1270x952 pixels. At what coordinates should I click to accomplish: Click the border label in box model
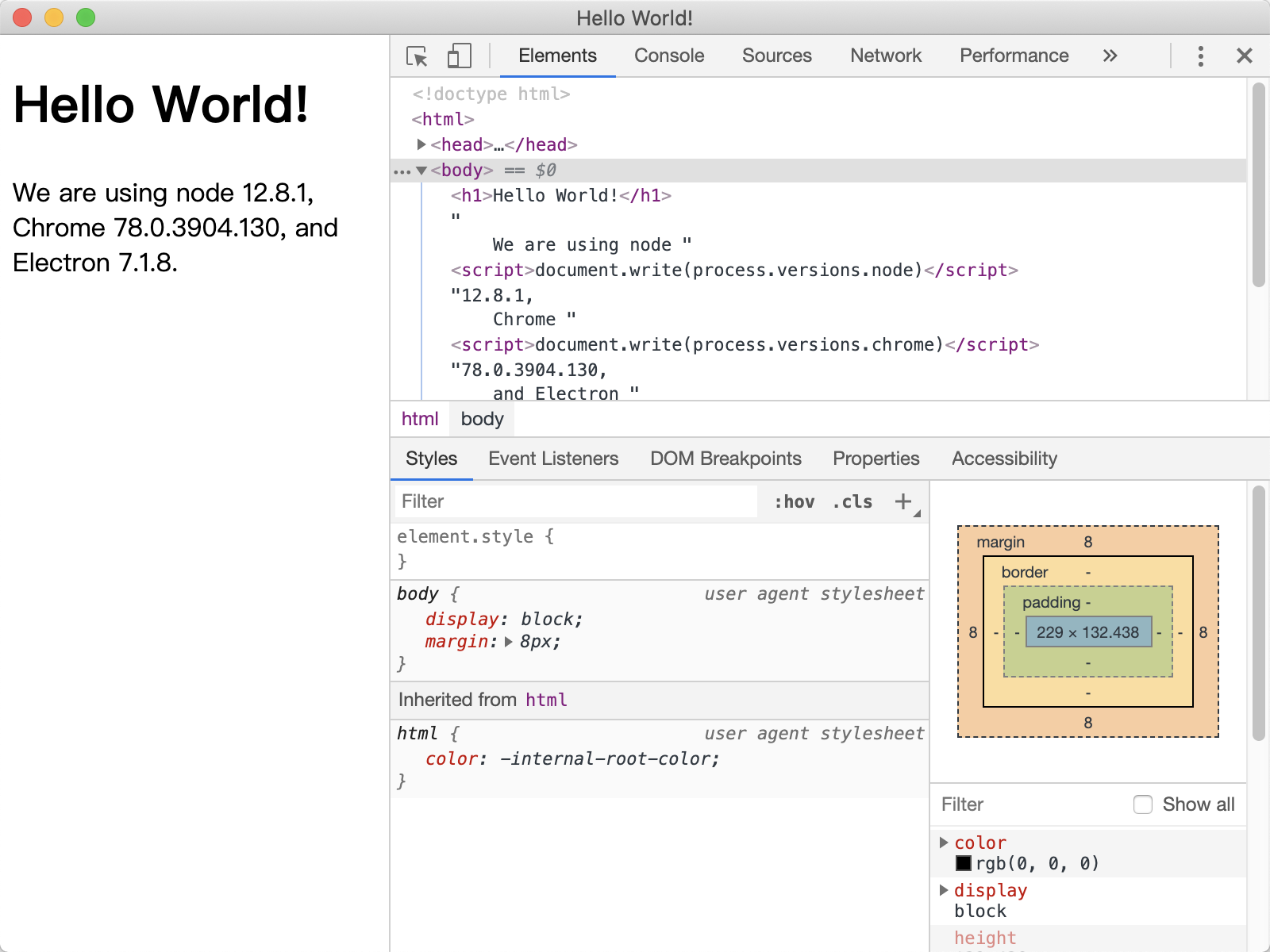pos(1024,572)
